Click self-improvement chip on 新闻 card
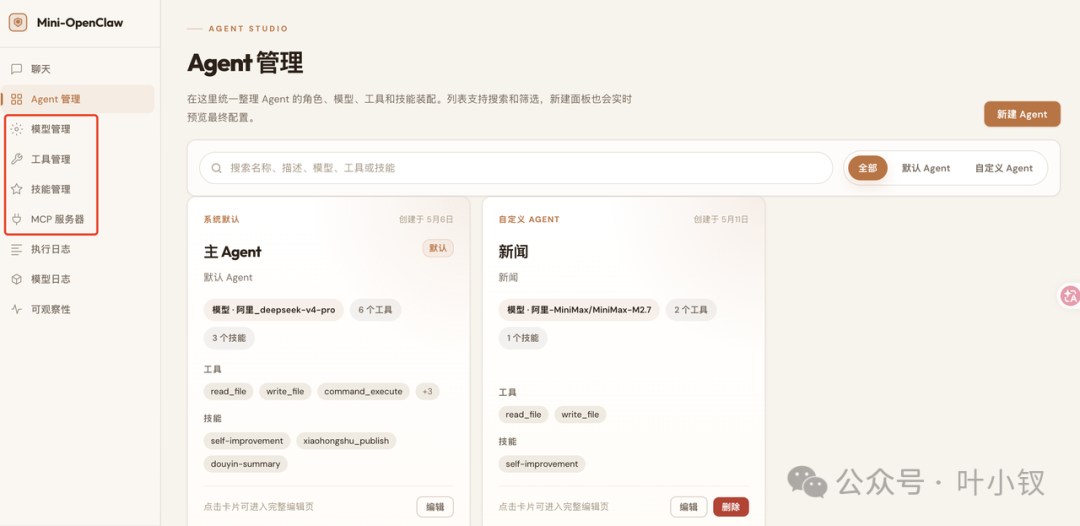 pyautogui.click(x=542, y=464)
